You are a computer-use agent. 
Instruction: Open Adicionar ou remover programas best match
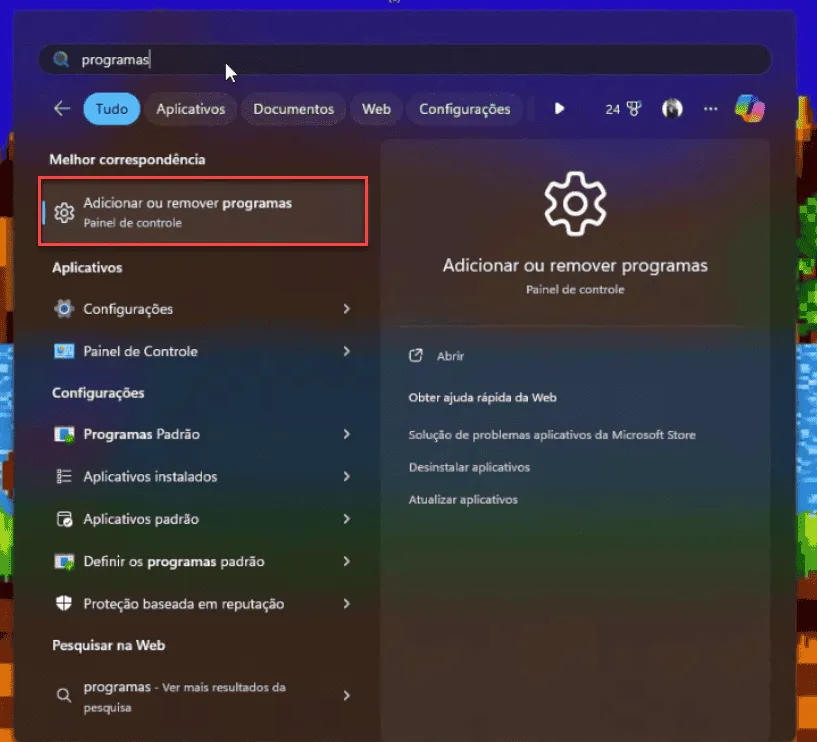point(203,211)
